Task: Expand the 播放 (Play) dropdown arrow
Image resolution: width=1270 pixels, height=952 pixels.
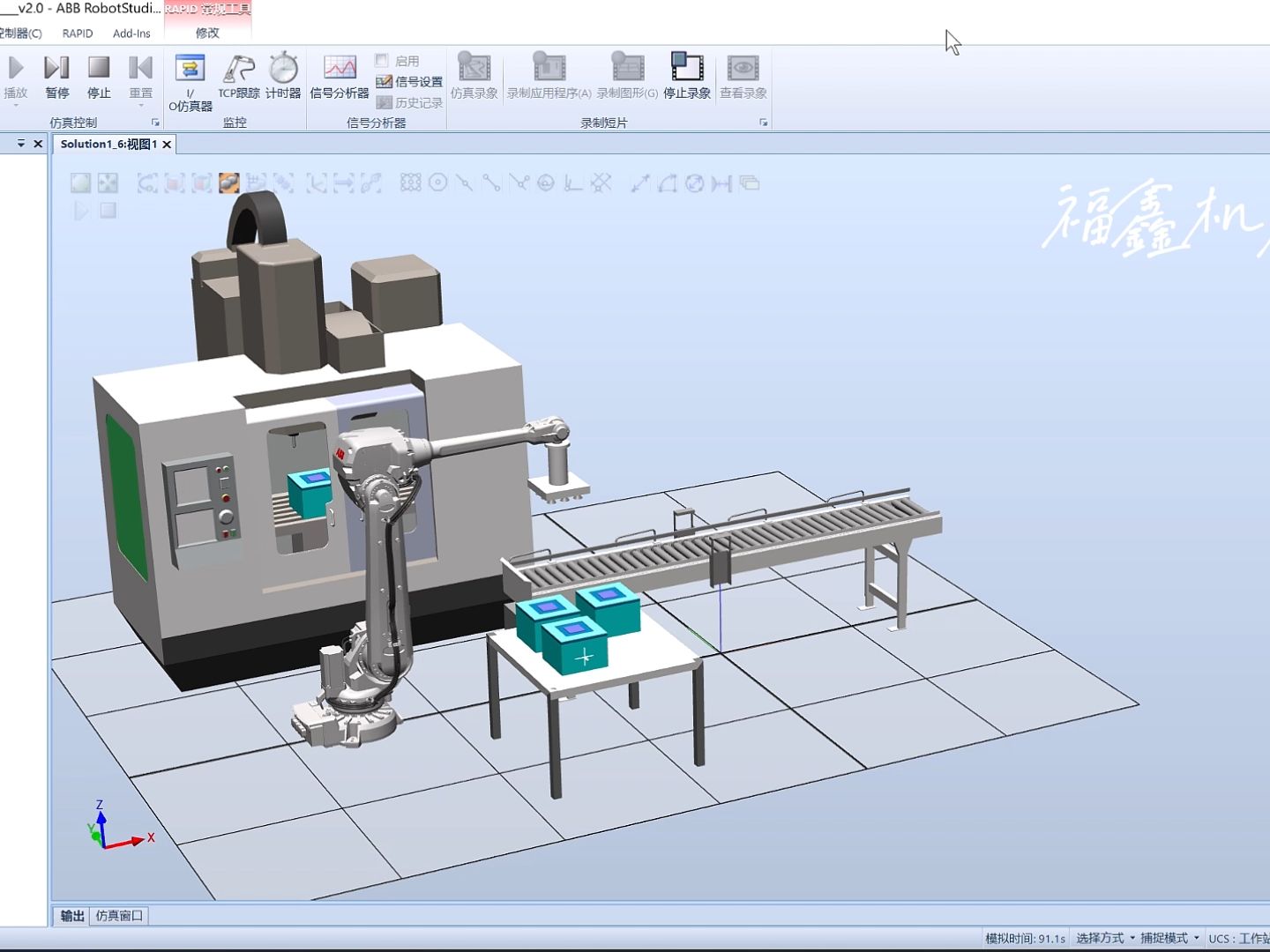Action: coord(16,103)
